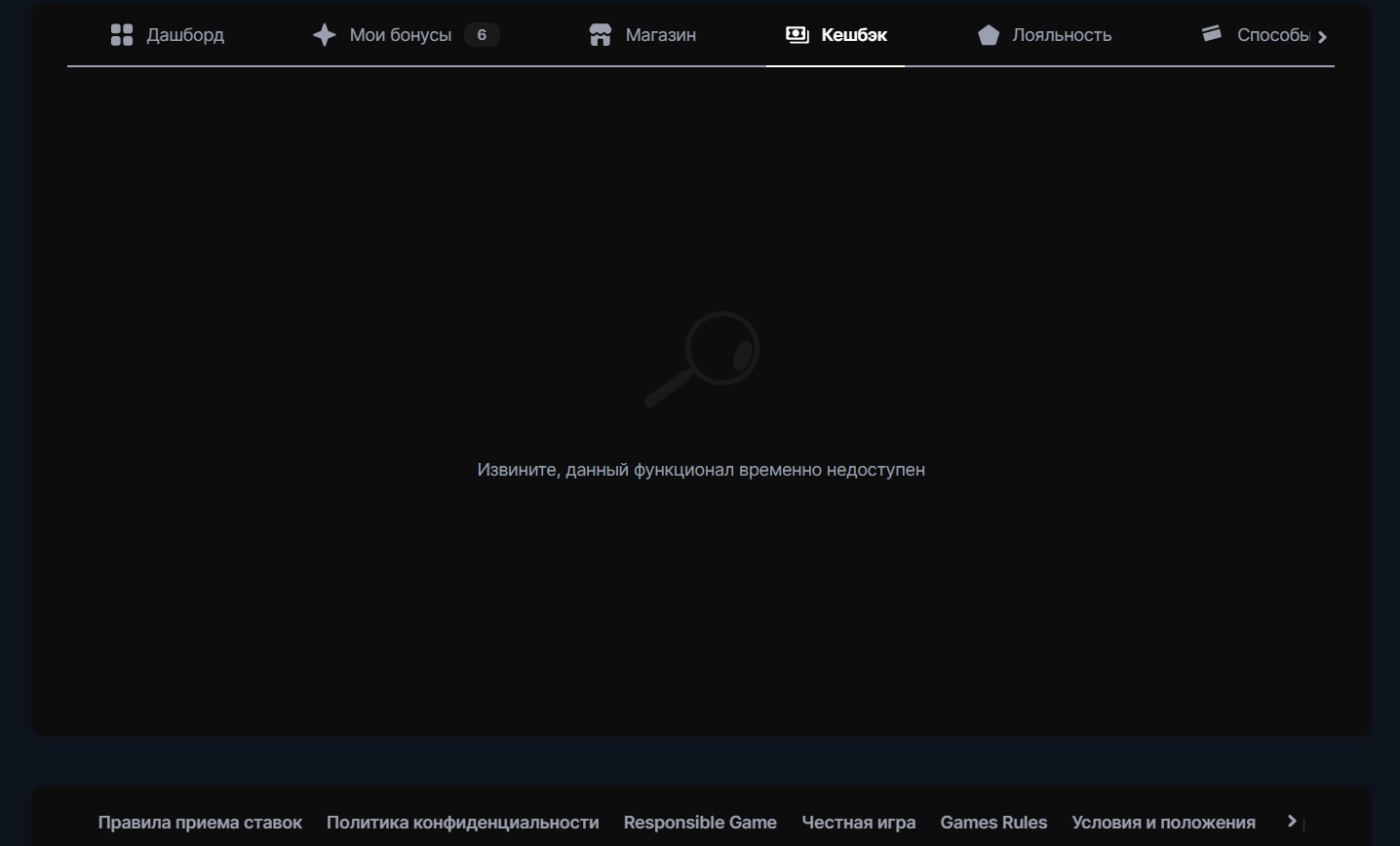Expand footer links with the bottom chevron

[1292, 822]
